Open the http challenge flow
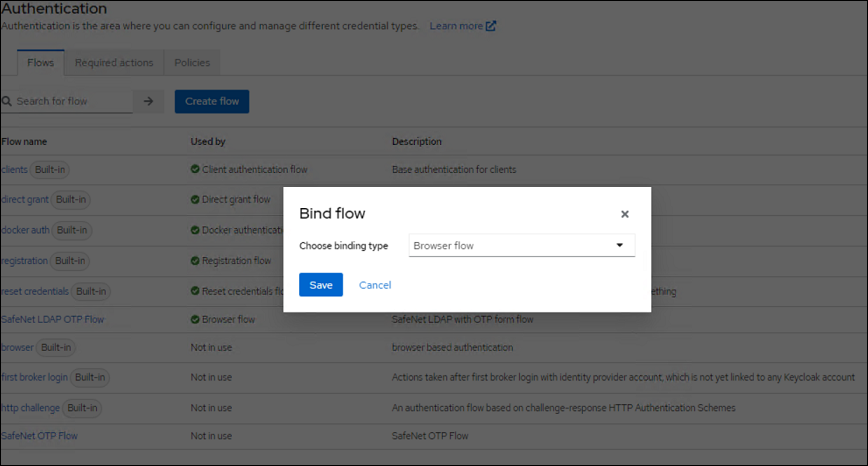Screen dimensions: 868x466 30,407
